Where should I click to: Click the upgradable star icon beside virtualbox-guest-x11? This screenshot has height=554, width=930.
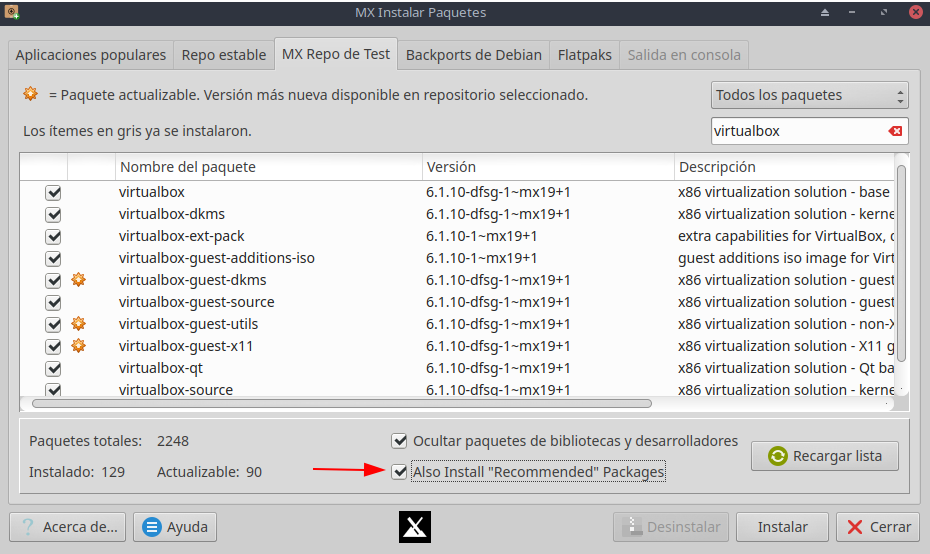click(x=78, y=345)
